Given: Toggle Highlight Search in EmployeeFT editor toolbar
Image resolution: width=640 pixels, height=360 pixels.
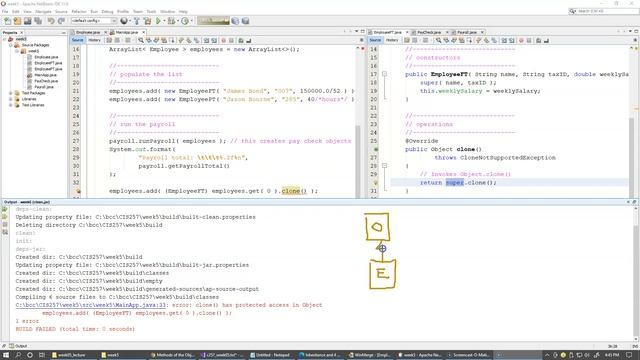Looking at the screenshot, I should (x=462, y=40).
